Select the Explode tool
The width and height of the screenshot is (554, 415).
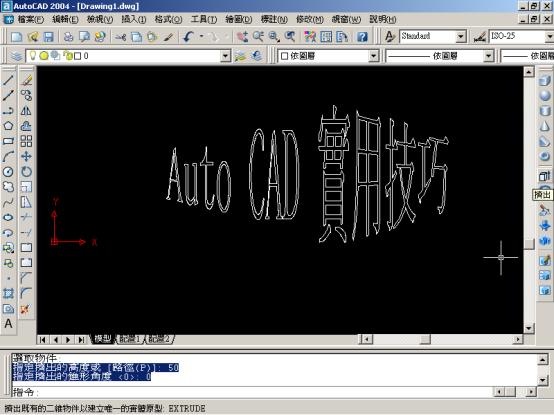pyautogui.click(x=25, y=309)
